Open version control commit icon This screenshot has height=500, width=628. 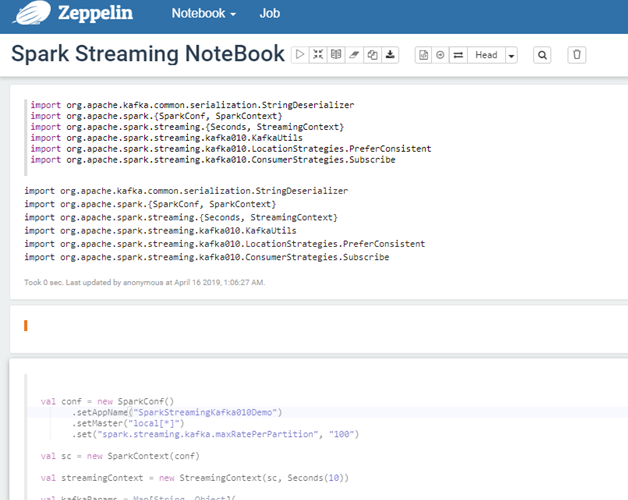[x=423, y=55]
